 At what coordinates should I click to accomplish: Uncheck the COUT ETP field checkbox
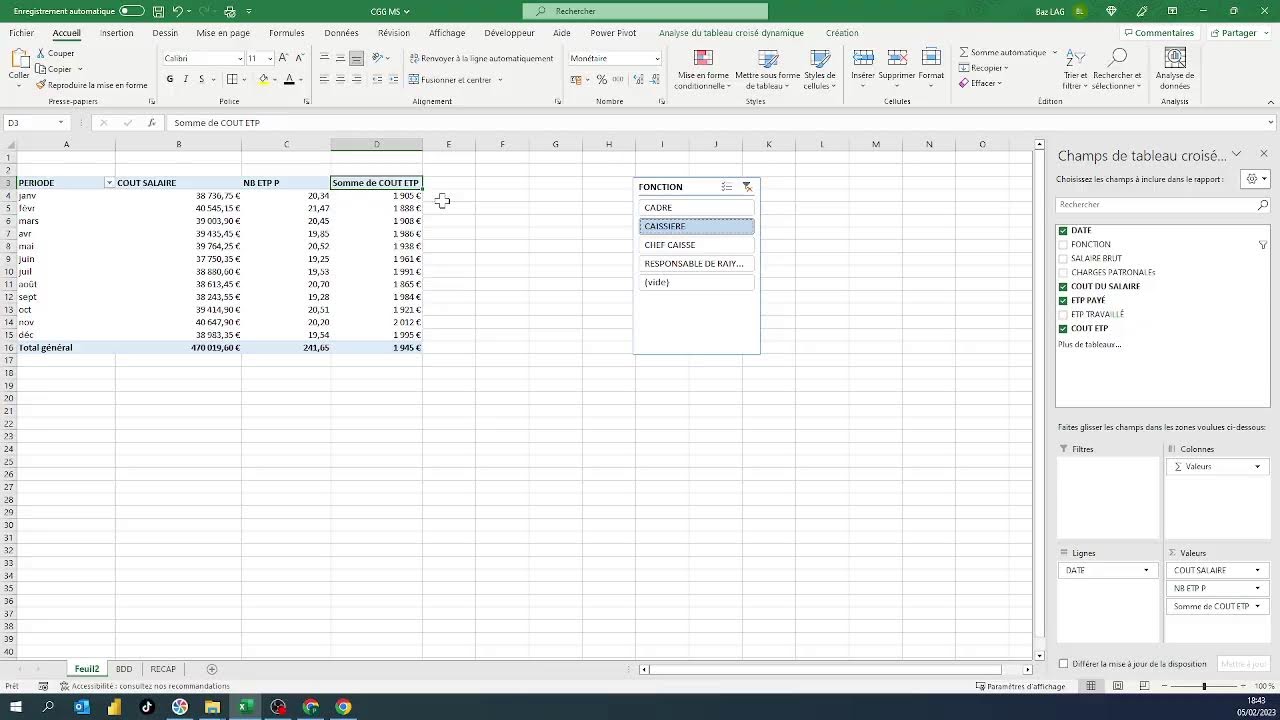[x=1063, y=328]
